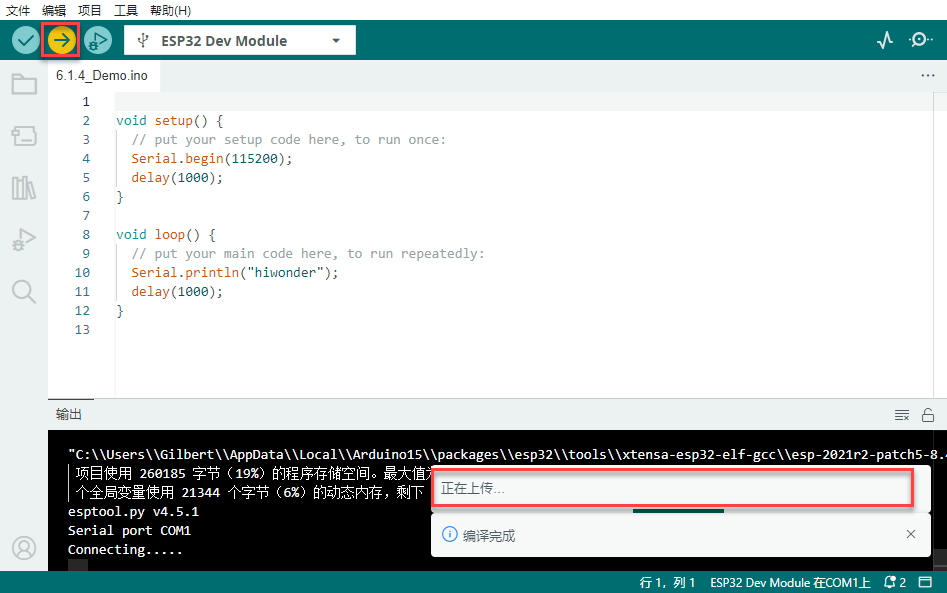This screenshot has height=593, width=947.
Task: Select the 6.1.4_Demo.ino tab
Action: 102,76
